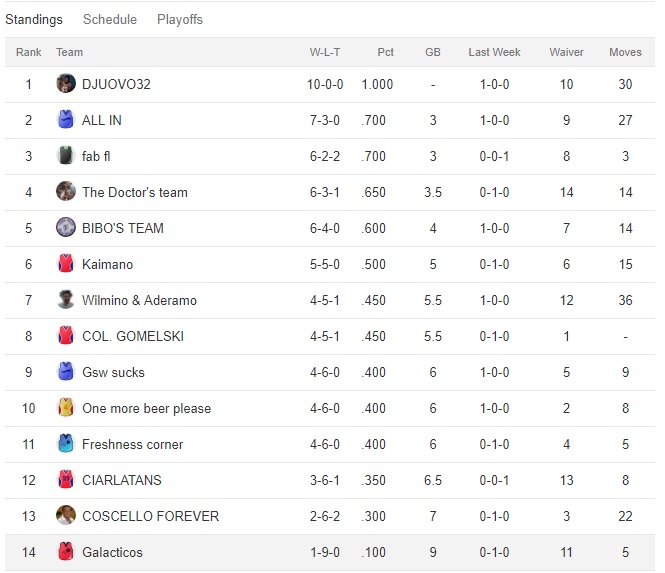665x573 pixels.
Task: Select the Standings tab
Action: click(x=34, y=19)
